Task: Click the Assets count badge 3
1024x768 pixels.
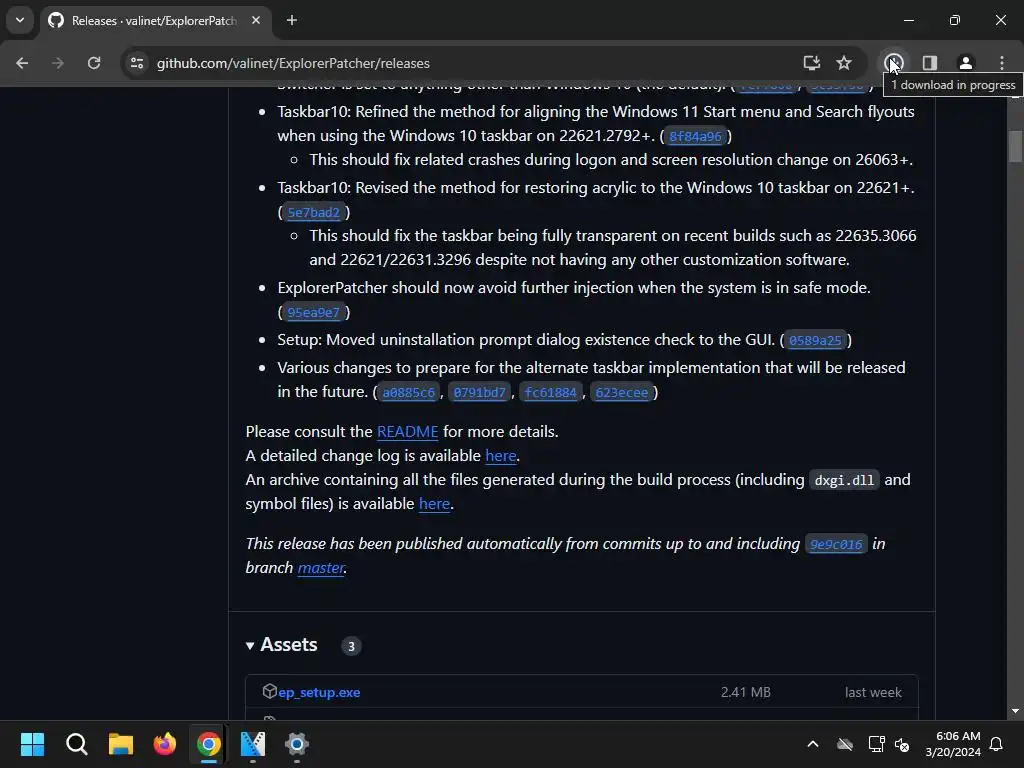Action: click(x=351, y=646)
